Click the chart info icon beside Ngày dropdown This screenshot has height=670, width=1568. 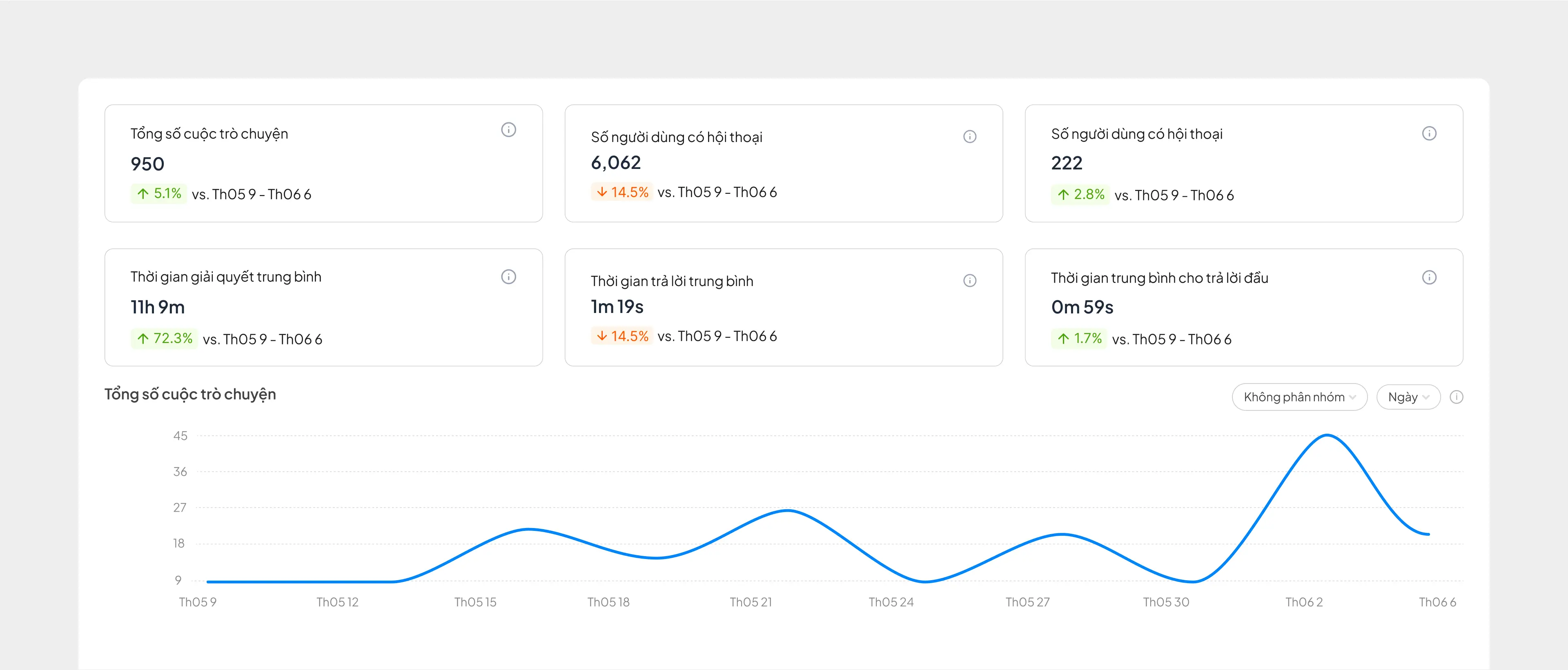tap(1456, 397)
